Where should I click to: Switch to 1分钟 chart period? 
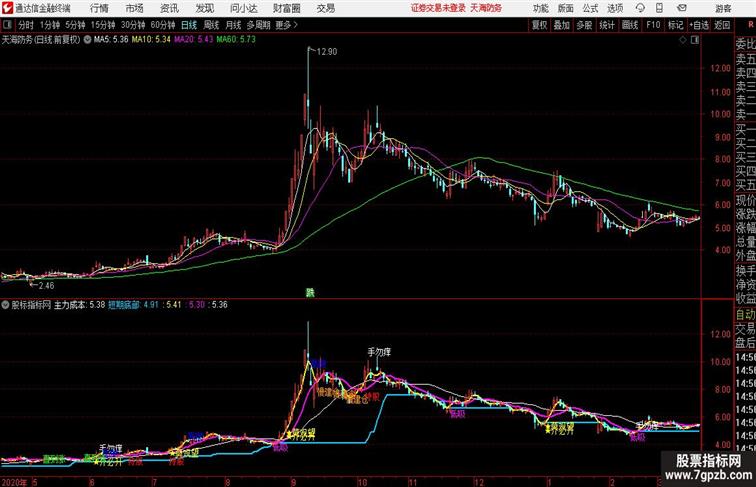[50, 25]
